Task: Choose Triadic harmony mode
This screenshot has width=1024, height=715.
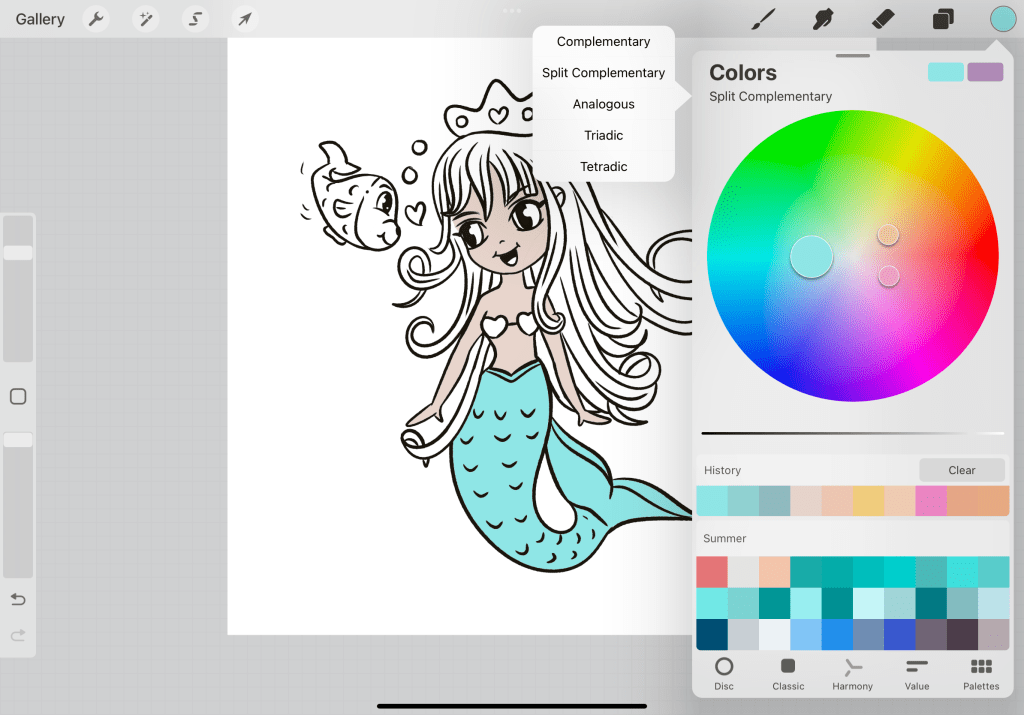Action: coord(603,135)
